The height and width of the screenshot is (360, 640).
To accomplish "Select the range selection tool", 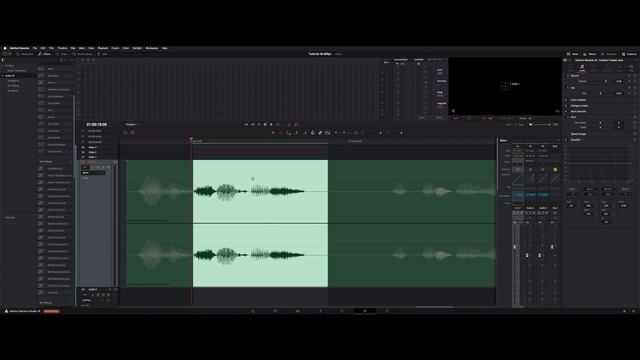I will click(x=281, y=133).
